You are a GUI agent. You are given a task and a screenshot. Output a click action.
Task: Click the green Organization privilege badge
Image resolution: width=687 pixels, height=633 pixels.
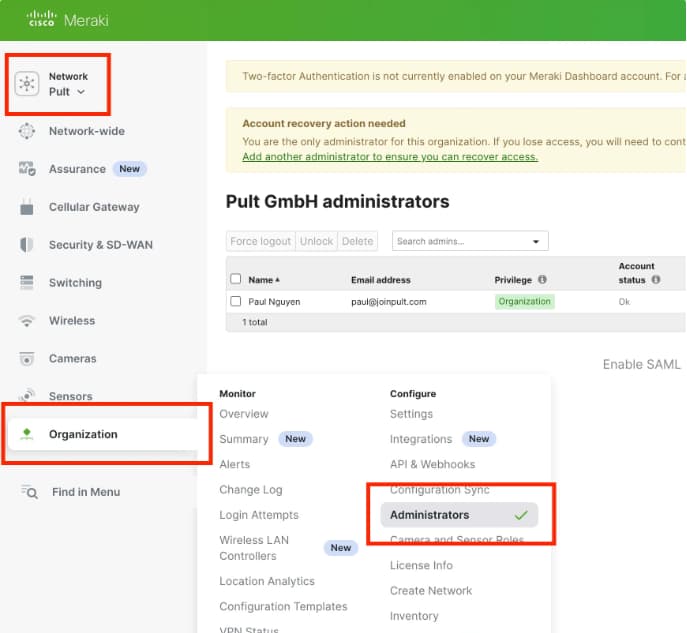(524, 301)
